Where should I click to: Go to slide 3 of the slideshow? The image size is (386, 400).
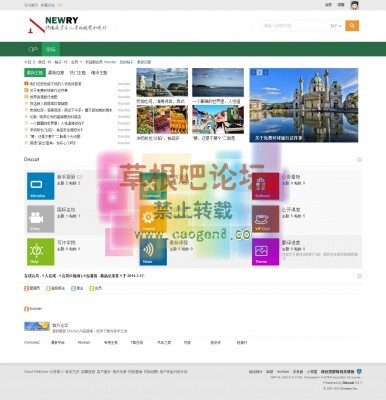click(x=266, y=72)
